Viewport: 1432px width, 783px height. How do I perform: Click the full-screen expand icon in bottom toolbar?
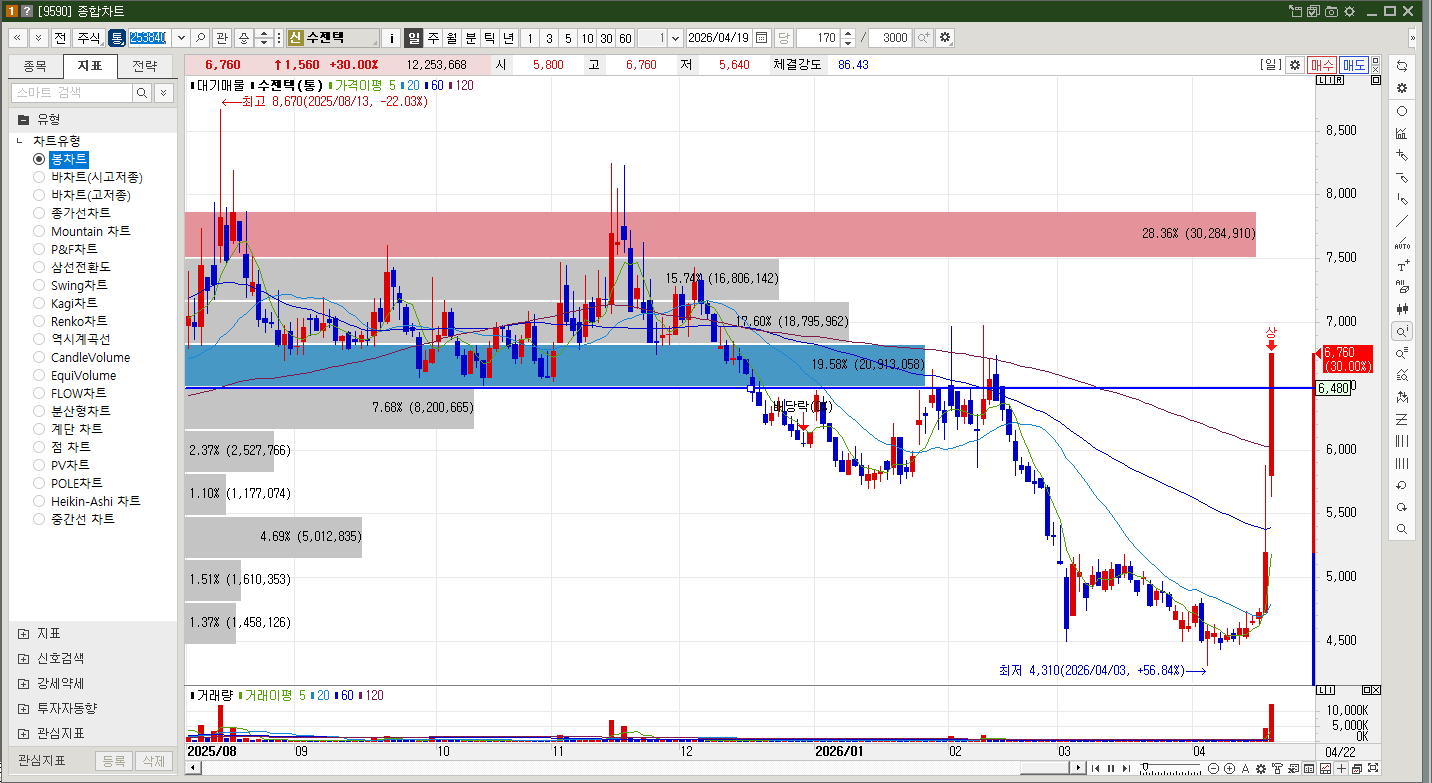(x=1372, y=769)
